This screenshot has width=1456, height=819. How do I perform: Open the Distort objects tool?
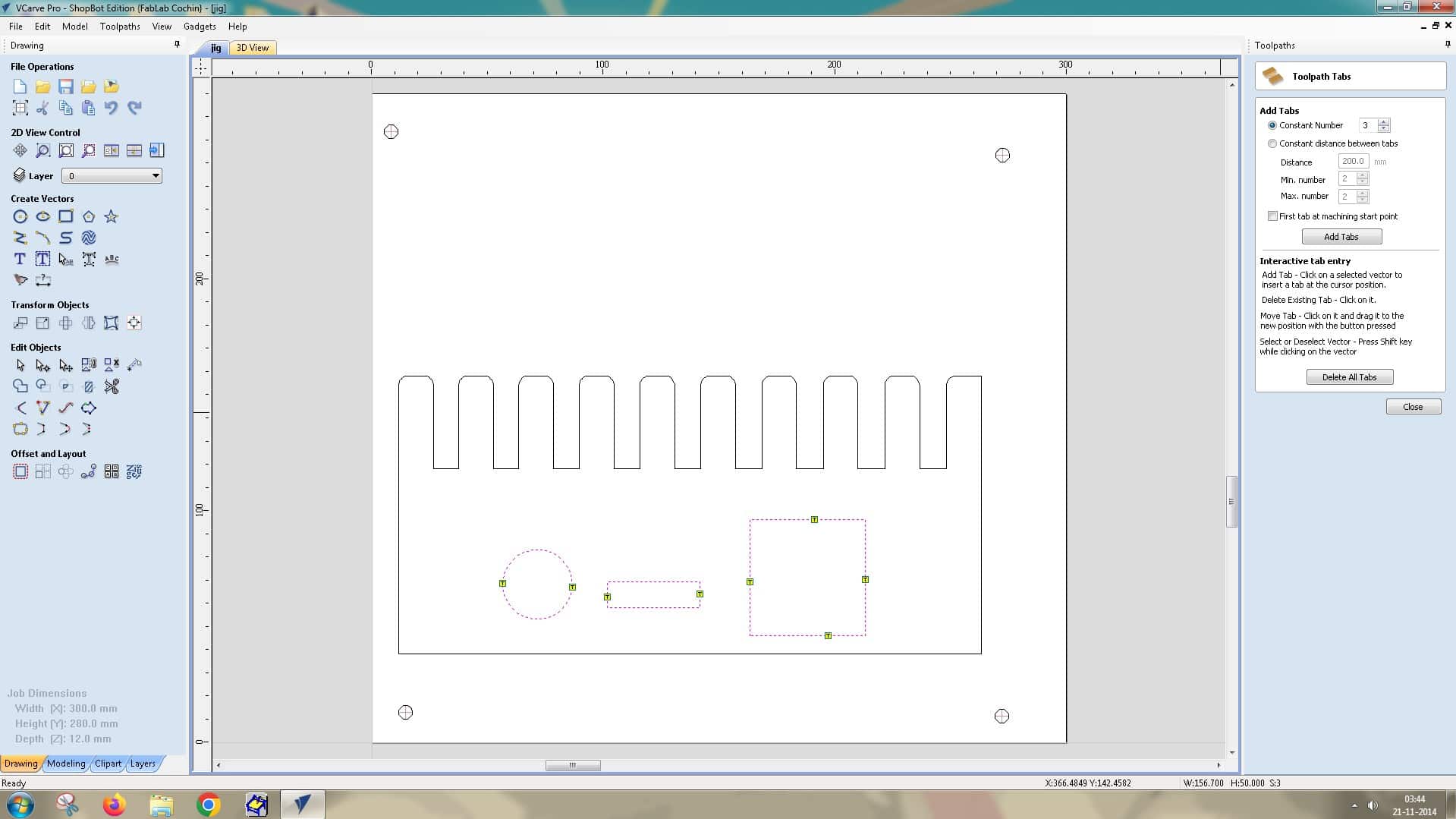[112, 323]
